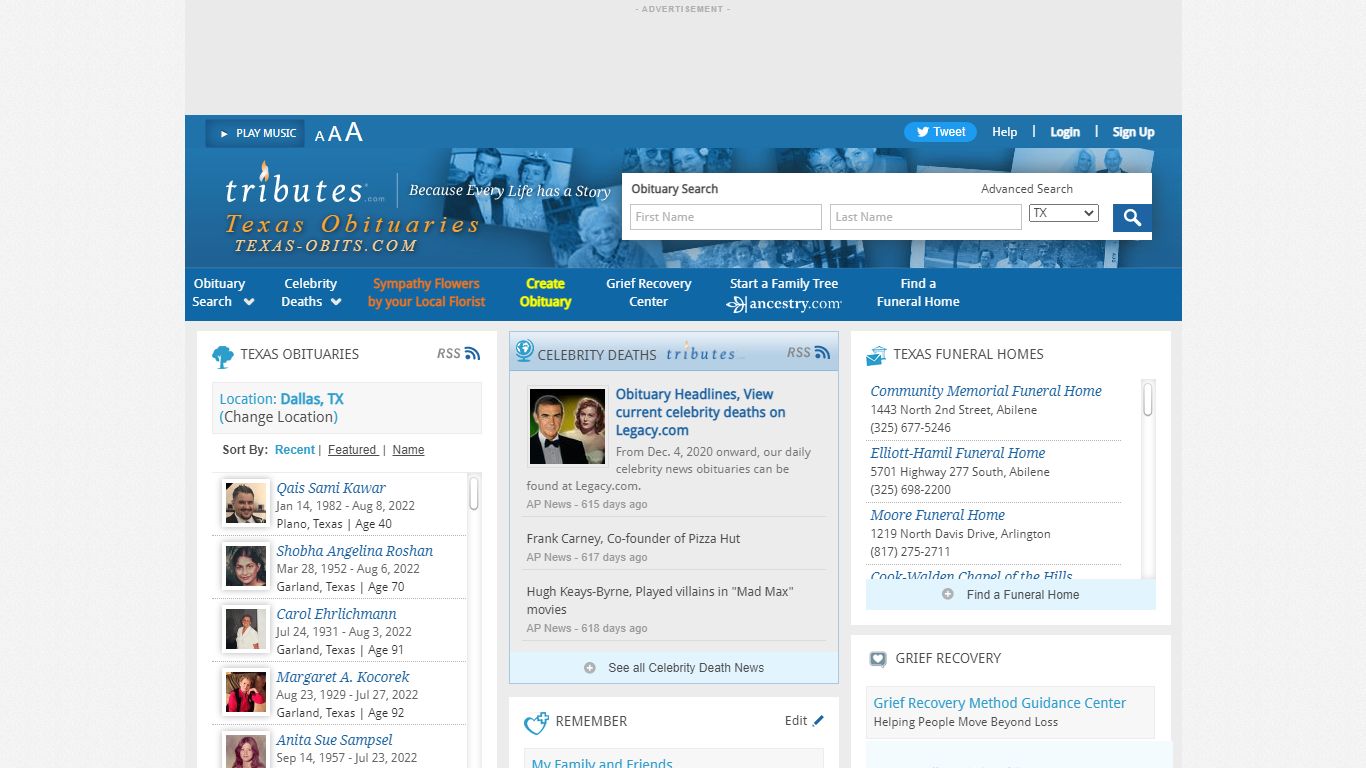Click the plus icon beside the Find a Funeral Home button
The width and height of the screenshot is (1366, 768).
pos(948,594)
